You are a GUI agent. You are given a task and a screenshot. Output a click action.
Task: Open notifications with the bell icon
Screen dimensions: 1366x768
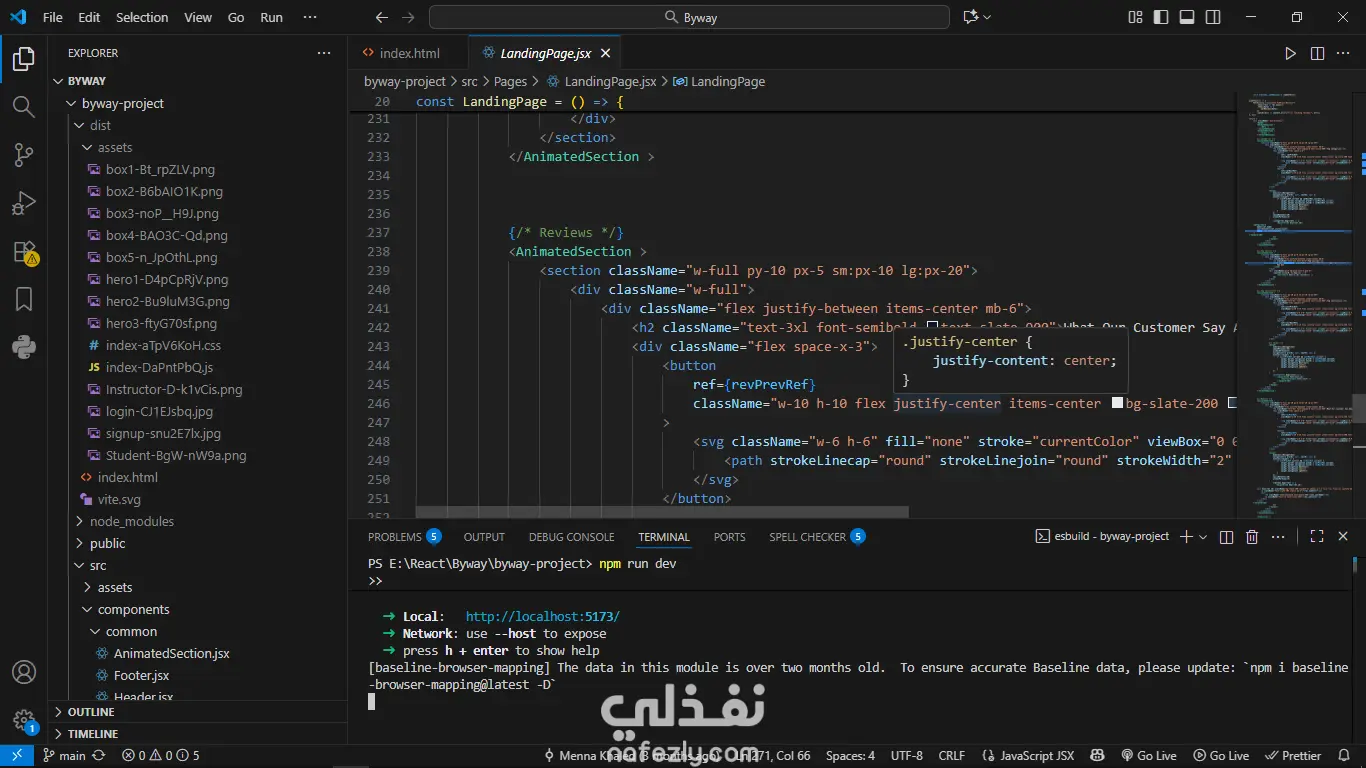(x=1345, y=756)
